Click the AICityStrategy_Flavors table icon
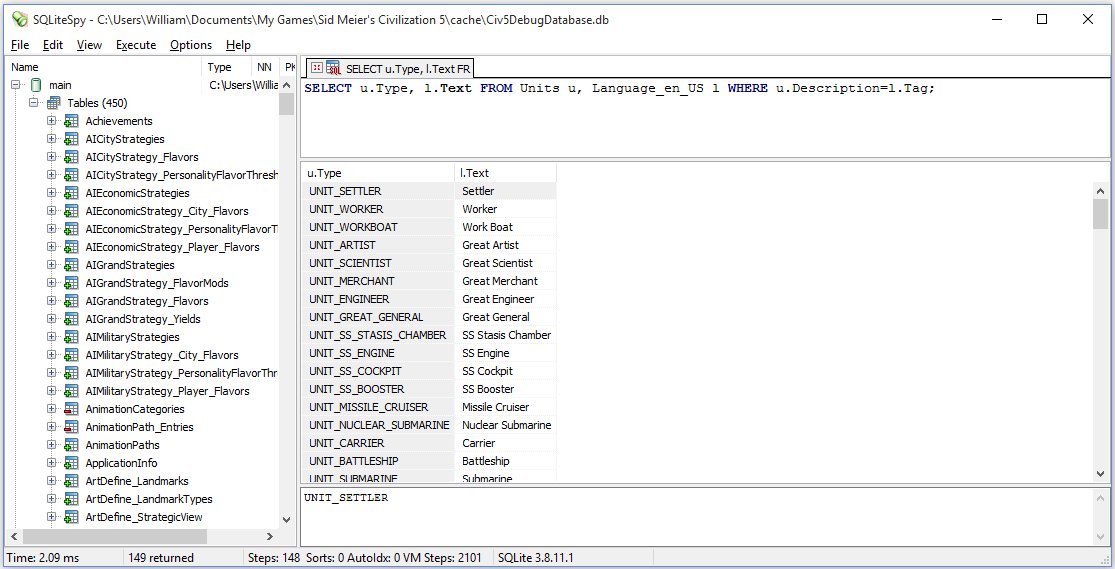The width and height of the screenshot is (1115, 569). click(71, 157)
